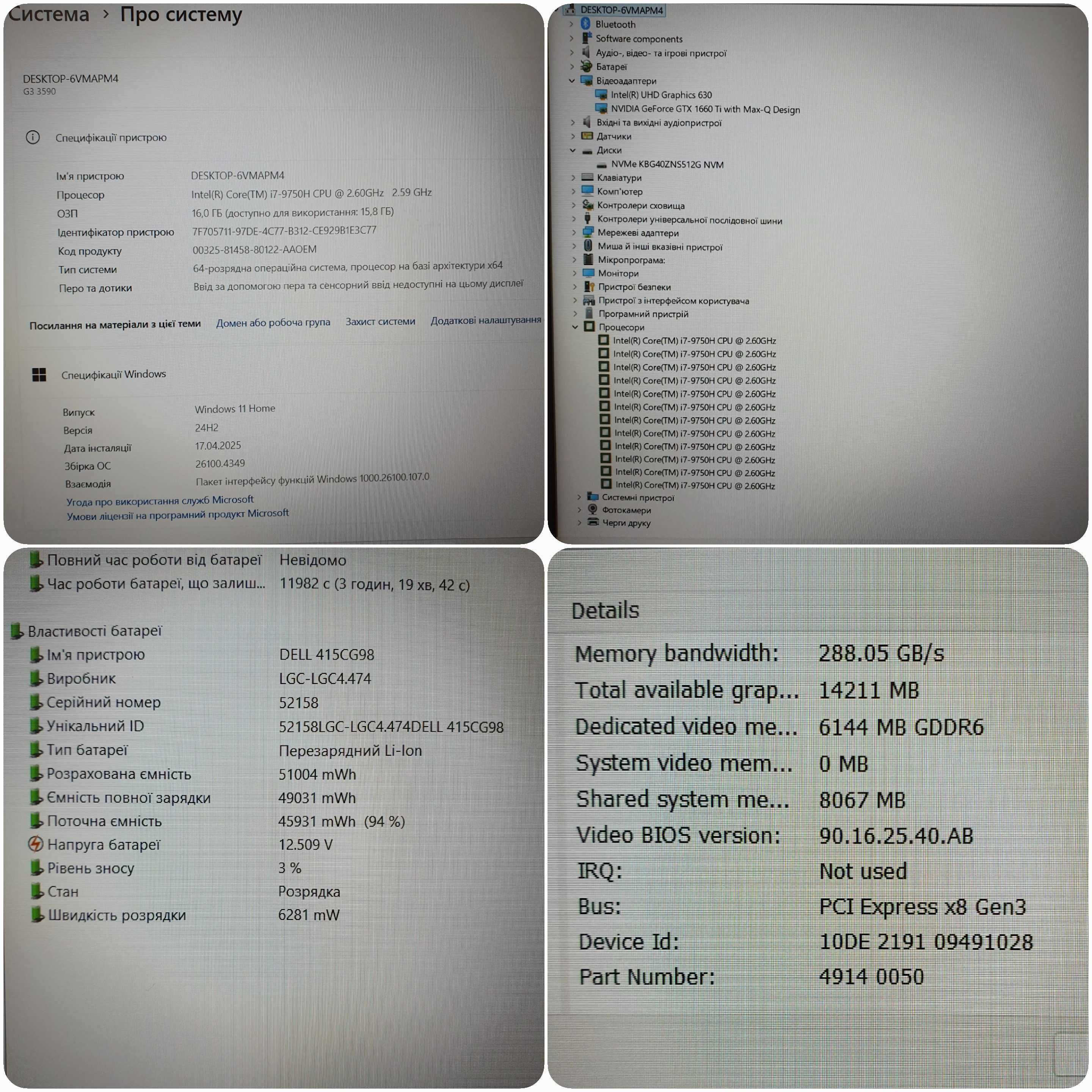
Task: Click the battery icon next to Властивості батареї
Action: 17,631
